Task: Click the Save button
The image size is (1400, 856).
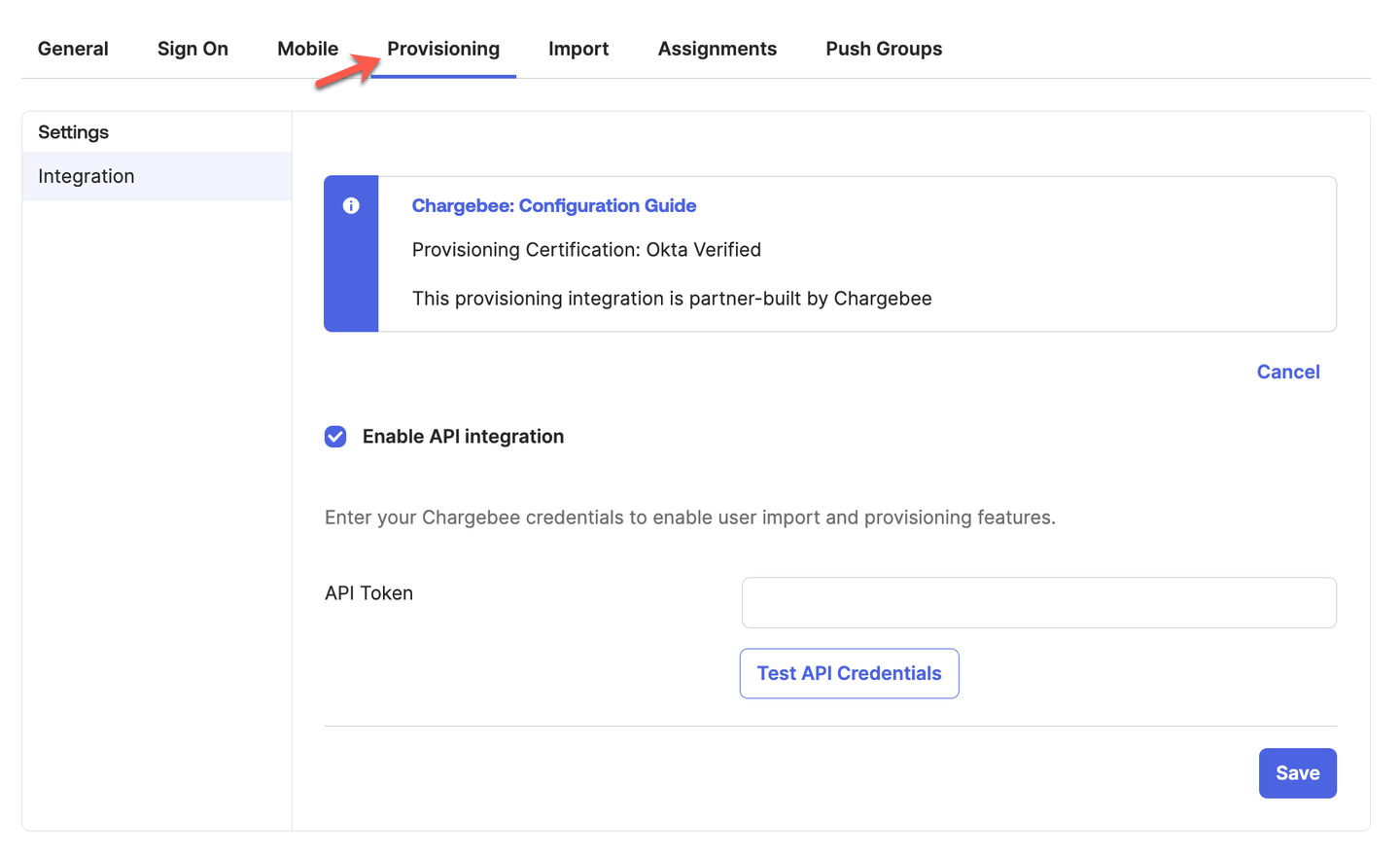Action: tap(1297, 773)
